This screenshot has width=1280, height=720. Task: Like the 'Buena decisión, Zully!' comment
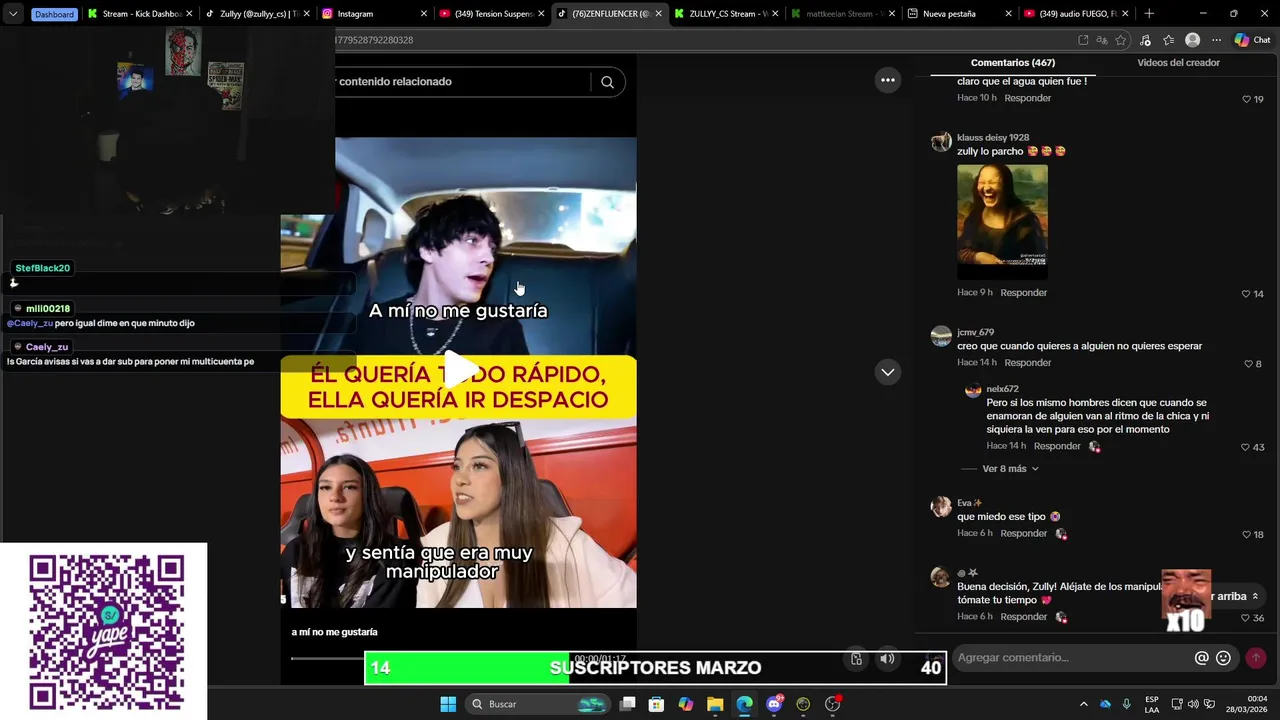point(1246,618)
